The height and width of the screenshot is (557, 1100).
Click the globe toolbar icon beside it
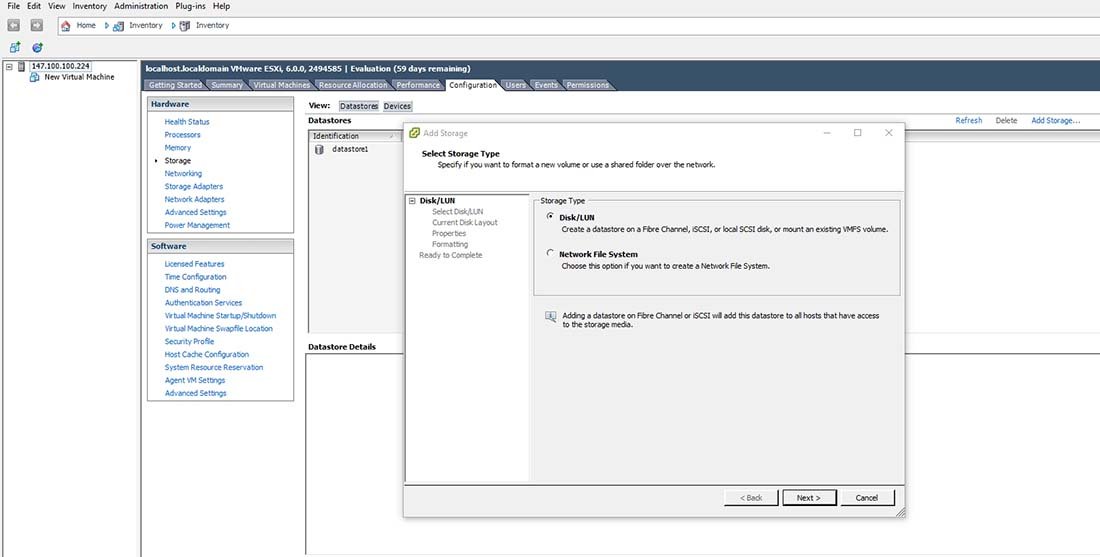point(37,48)
